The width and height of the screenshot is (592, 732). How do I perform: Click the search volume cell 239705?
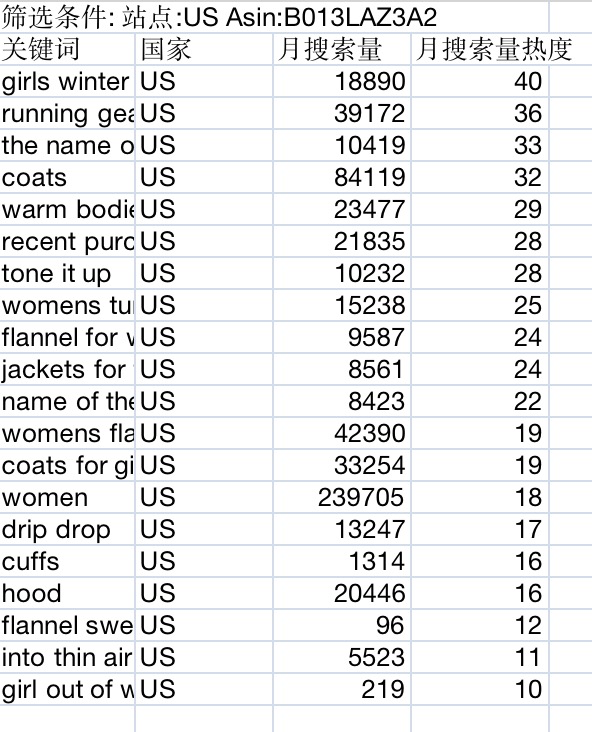[342, 497]
